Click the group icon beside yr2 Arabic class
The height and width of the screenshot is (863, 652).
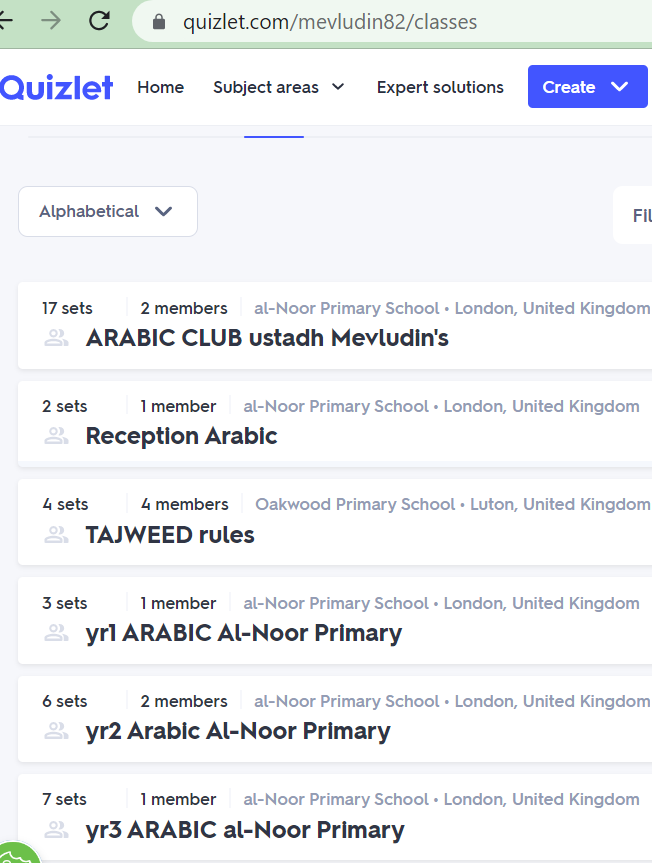tap(56, 731)
